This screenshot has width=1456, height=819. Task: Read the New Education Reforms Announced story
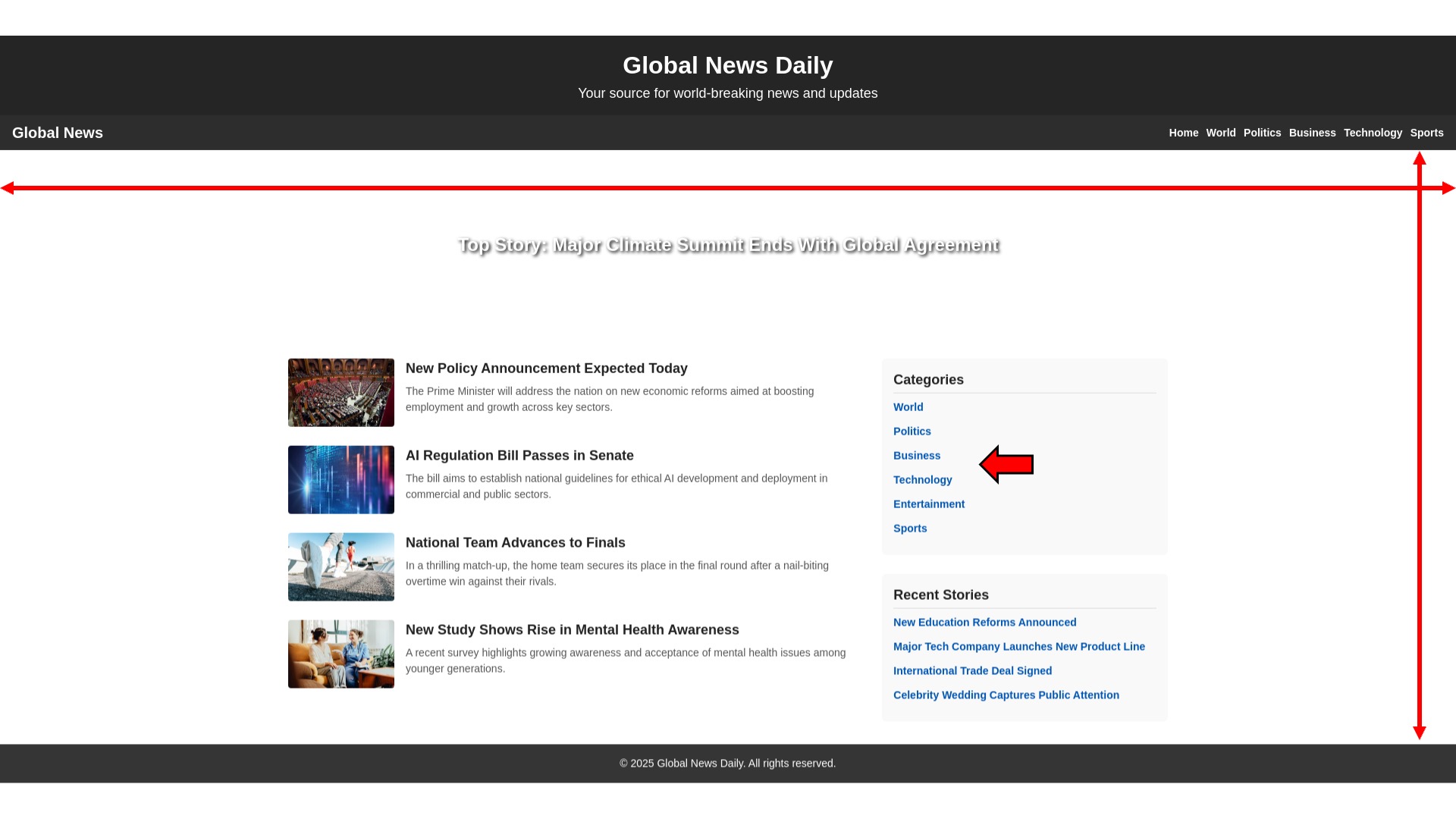tap(984, 623)
